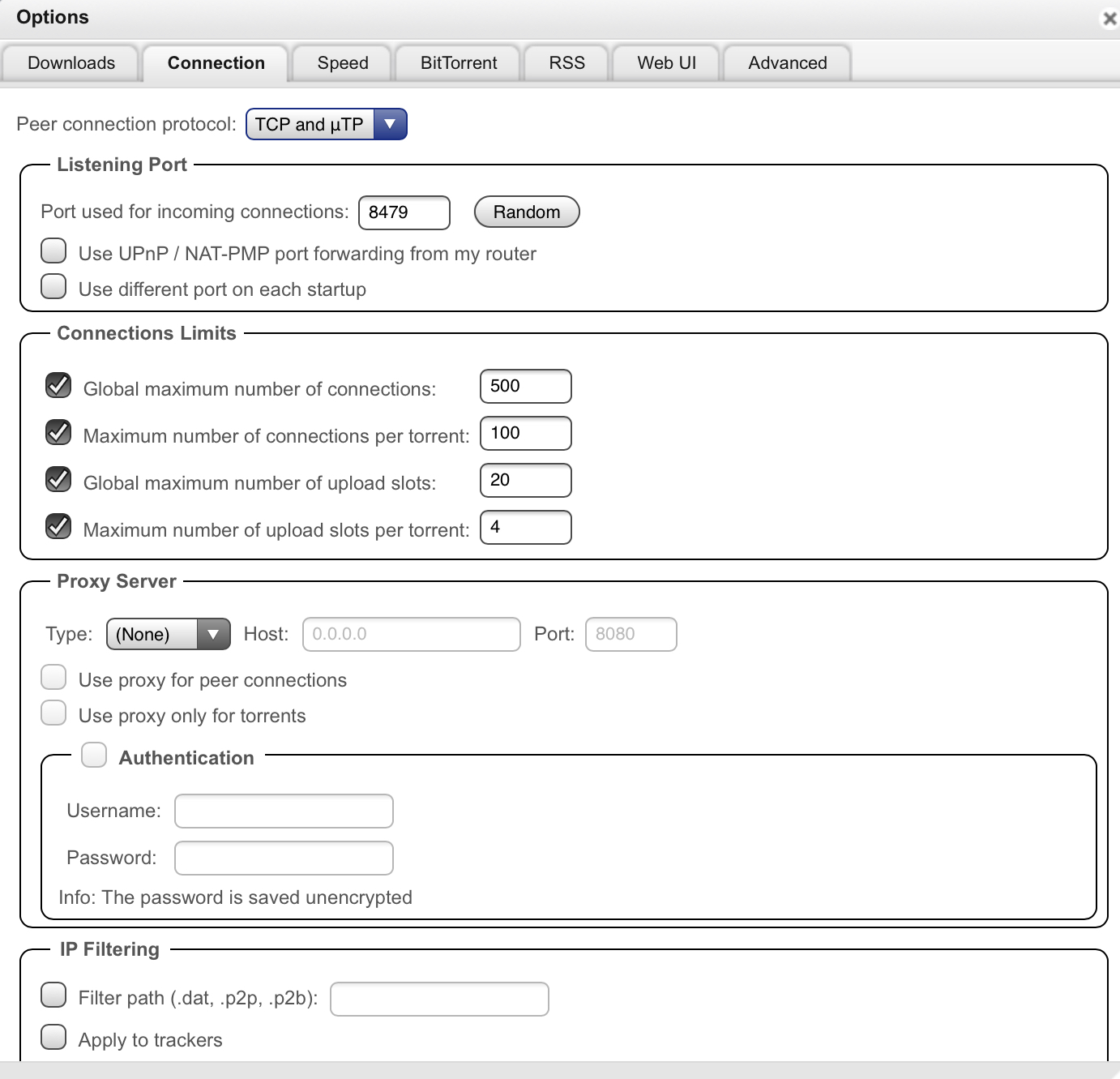Image resolution: width=1120 pixels, height=1079 pixels.
Task: Enable Use proxy only for torrents
Action: tap(53, 713)
